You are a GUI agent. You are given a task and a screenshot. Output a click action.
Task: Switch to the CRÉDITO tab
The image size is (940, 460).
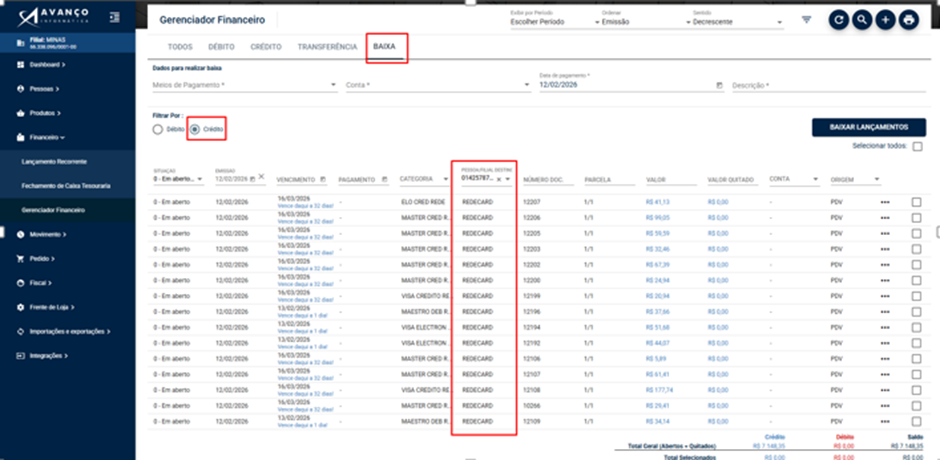coord(266,47)
